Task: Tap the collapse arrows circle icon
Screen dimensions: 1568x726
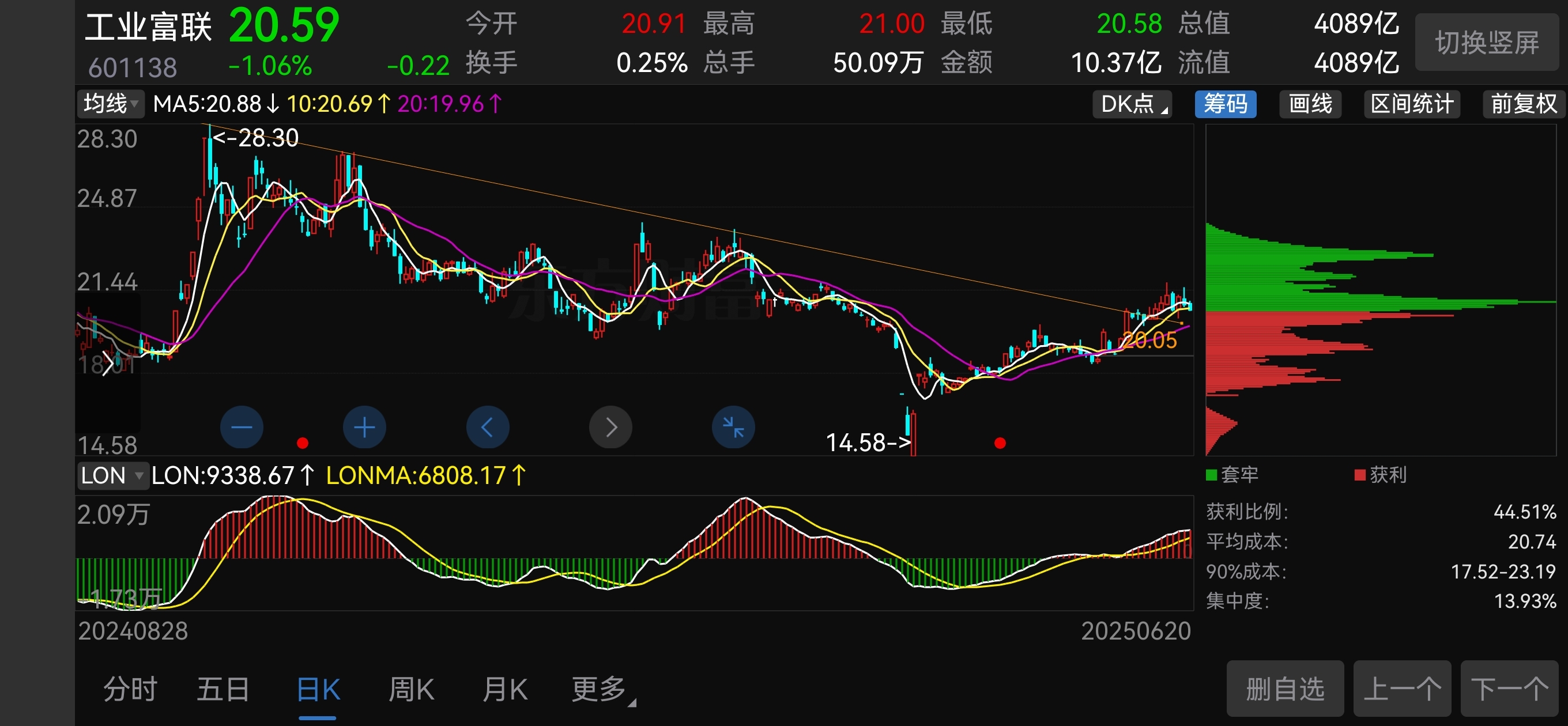Action: coord(733,427)
